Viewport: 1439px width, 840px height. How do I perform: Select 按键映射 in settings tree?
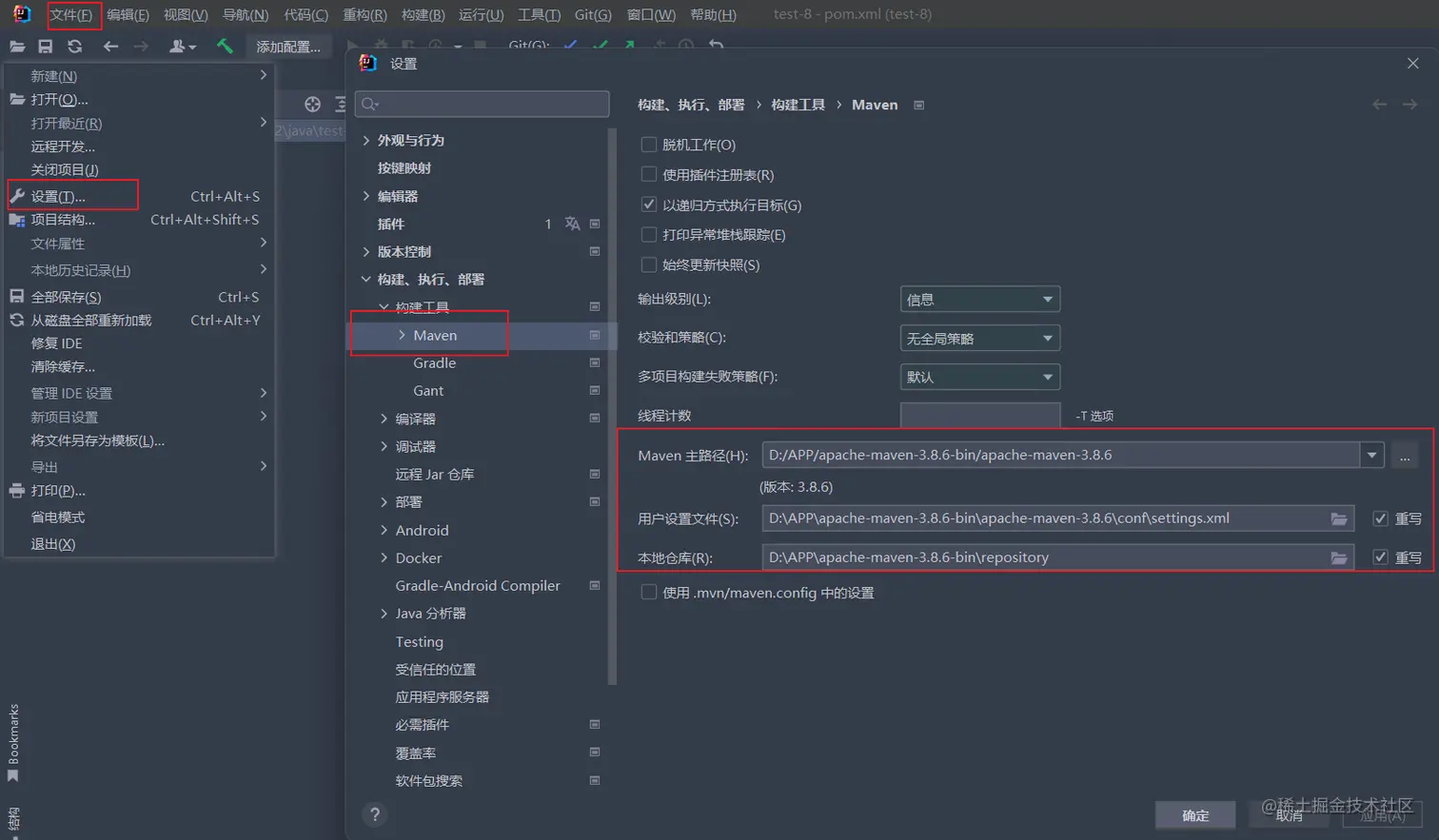pos(404,167)
